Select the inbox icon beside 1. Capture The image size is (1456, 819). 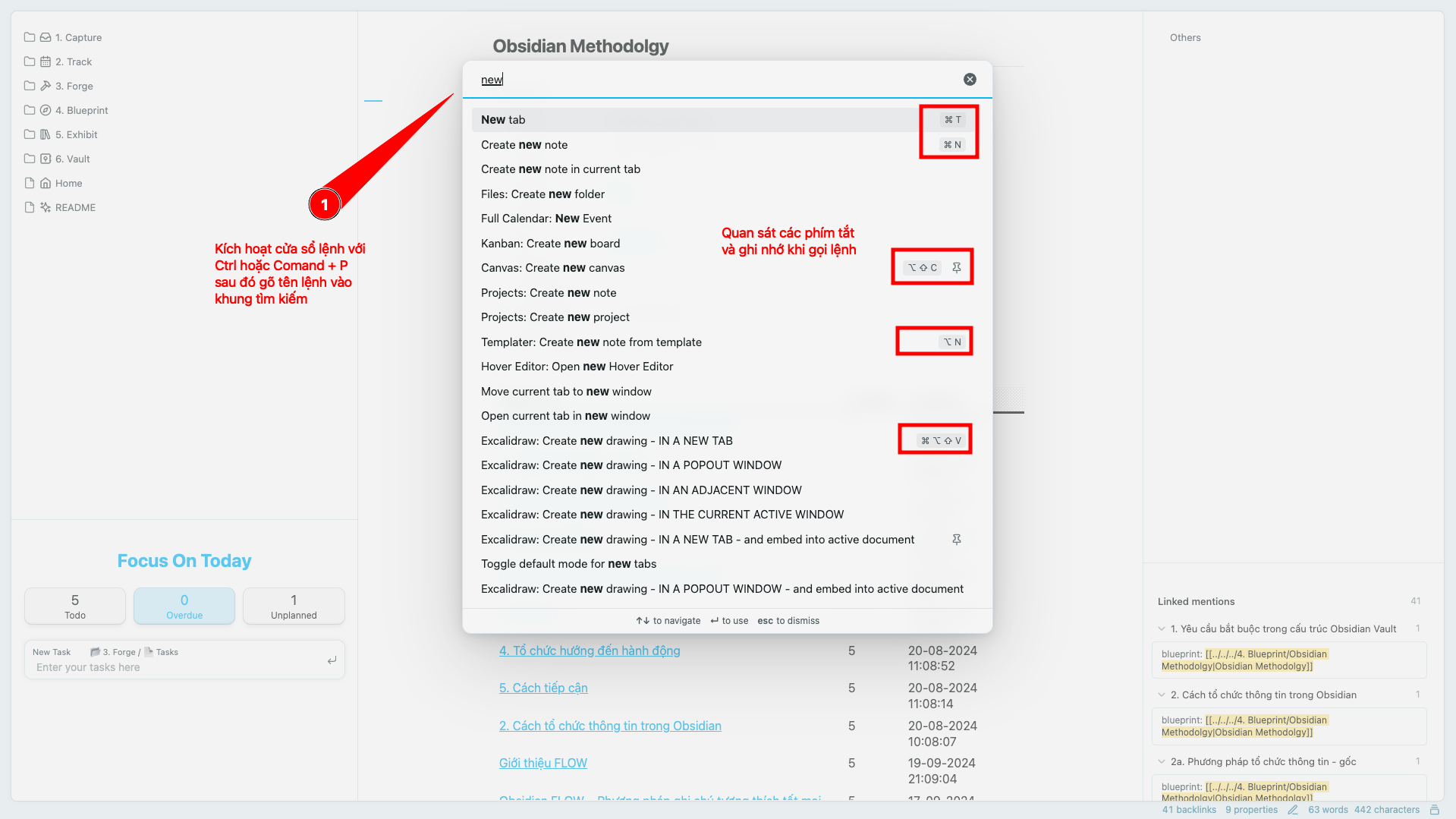[44, 37]
